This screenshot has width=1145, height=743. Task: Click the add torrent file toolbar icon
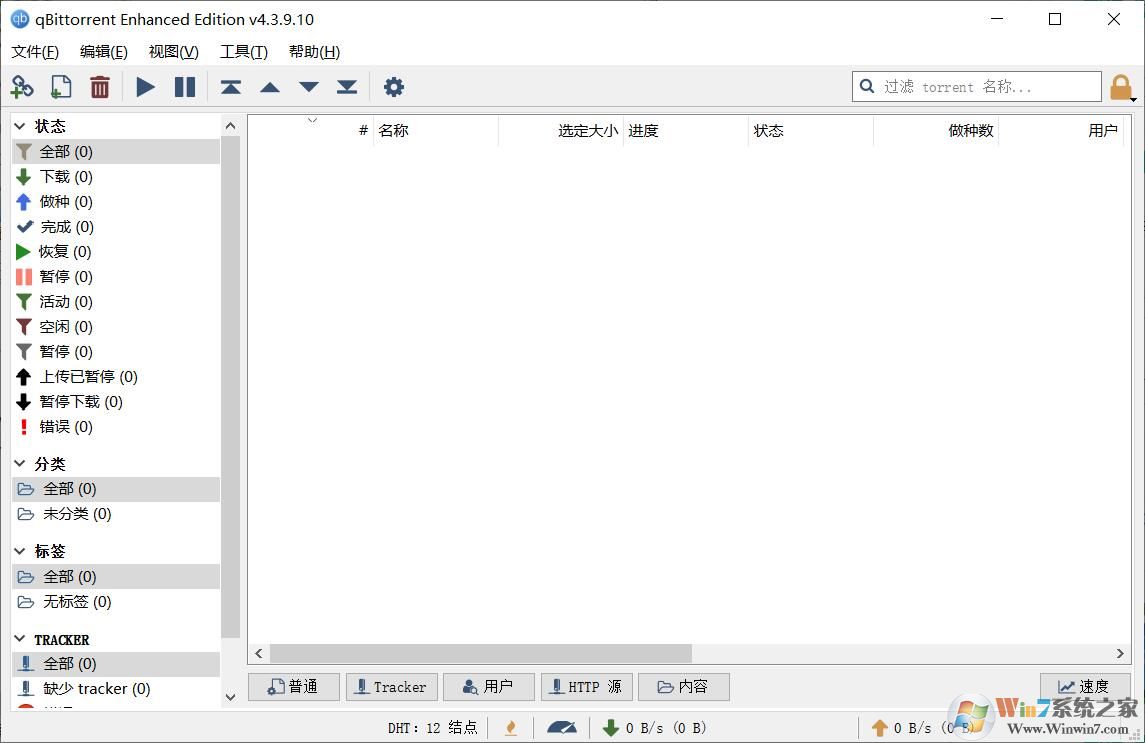pyautogui.click(x=61, y=87)
